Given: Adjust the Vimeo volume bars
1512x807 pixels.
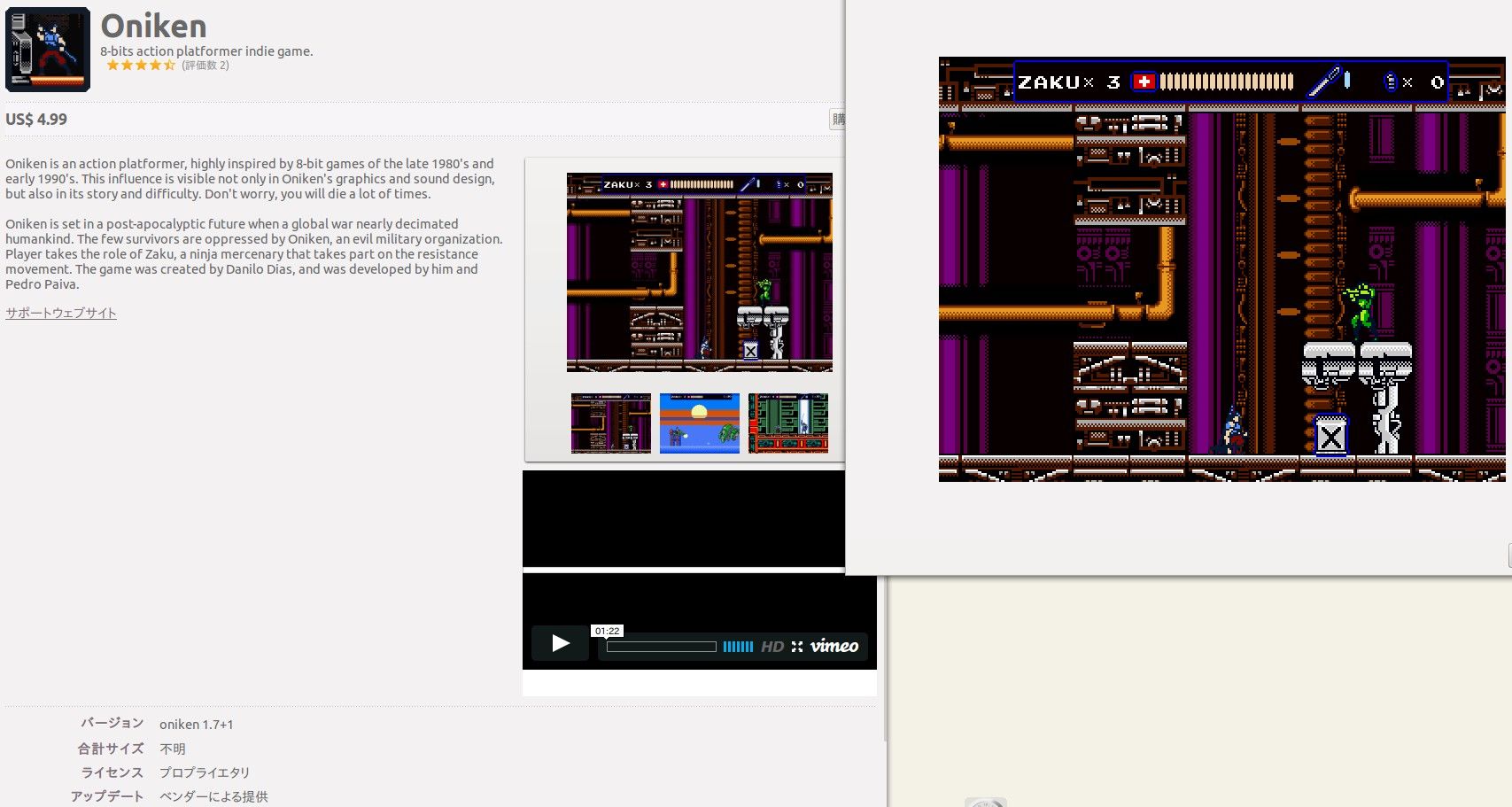Looking at the screenshot, I should [x=738, y=647].
